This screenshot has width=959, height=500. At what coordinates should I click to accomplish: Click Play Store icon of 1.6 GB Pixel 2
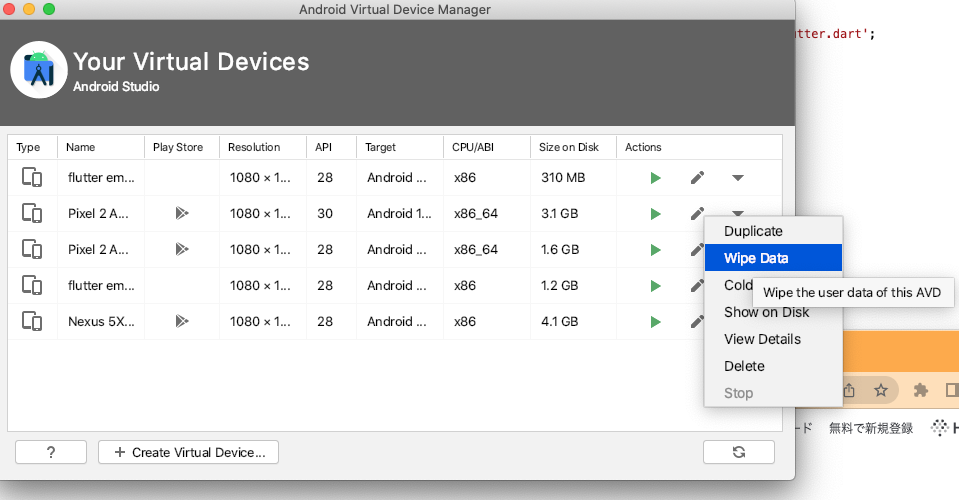coord(182,249)
